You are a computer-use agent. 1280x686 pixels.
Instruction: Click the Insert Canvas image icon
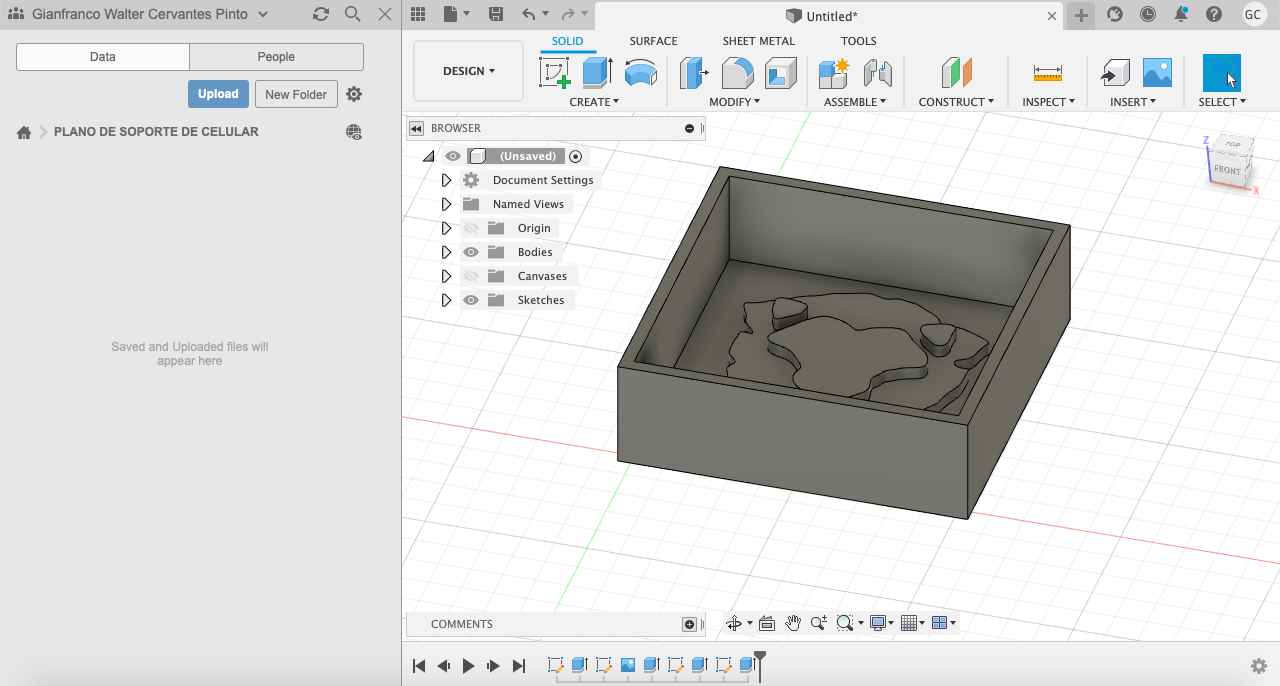[x=1157, y=73]
